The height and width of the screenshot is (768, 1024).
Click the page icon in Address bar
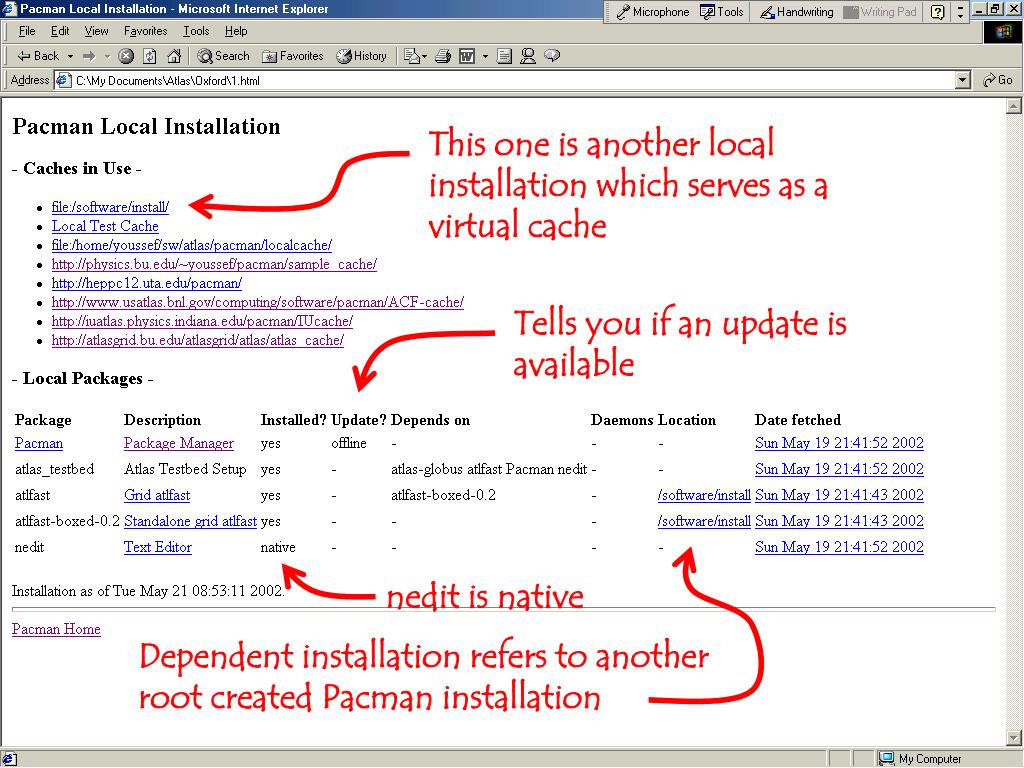pyautogui.click(x=63, y=80)
